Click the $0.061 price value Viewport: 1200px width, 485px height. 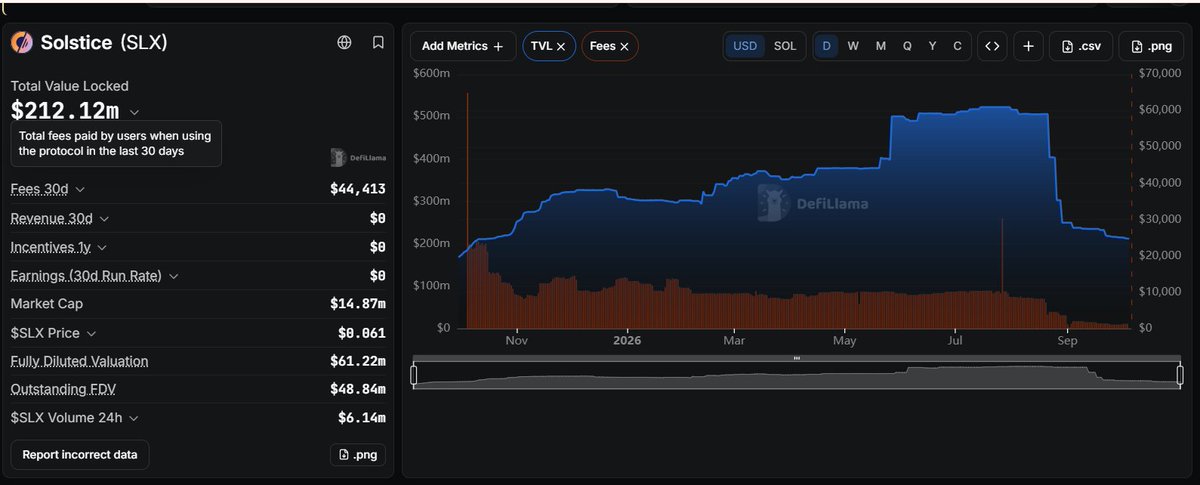(x=361, y=333)
